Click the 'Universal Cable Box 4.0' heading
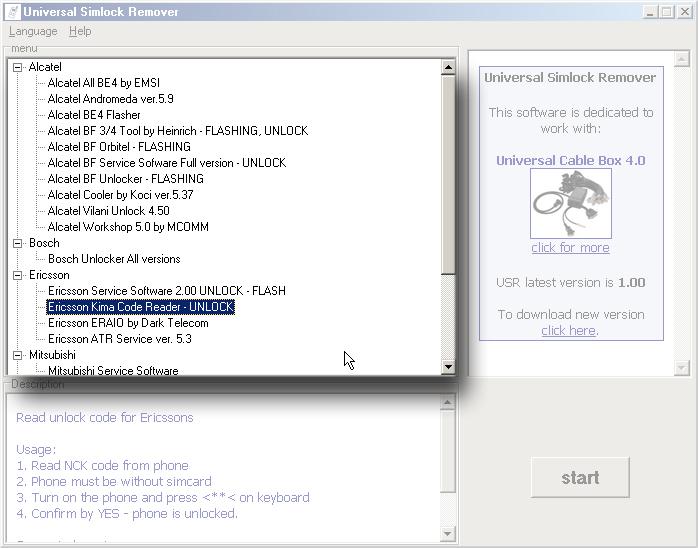The width and height of the screenshot is (698, 548). click(x=571, y=161)
